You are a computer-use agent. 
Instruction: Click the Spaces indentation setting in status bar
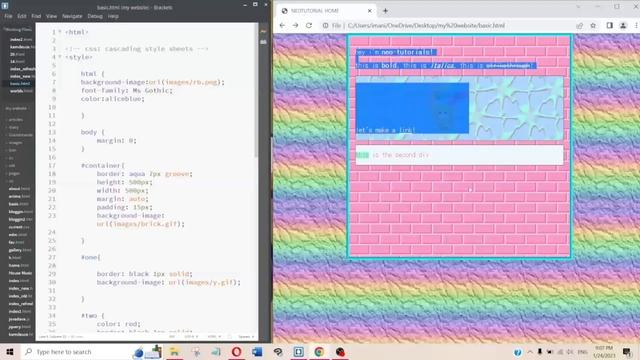coord(246,337)
